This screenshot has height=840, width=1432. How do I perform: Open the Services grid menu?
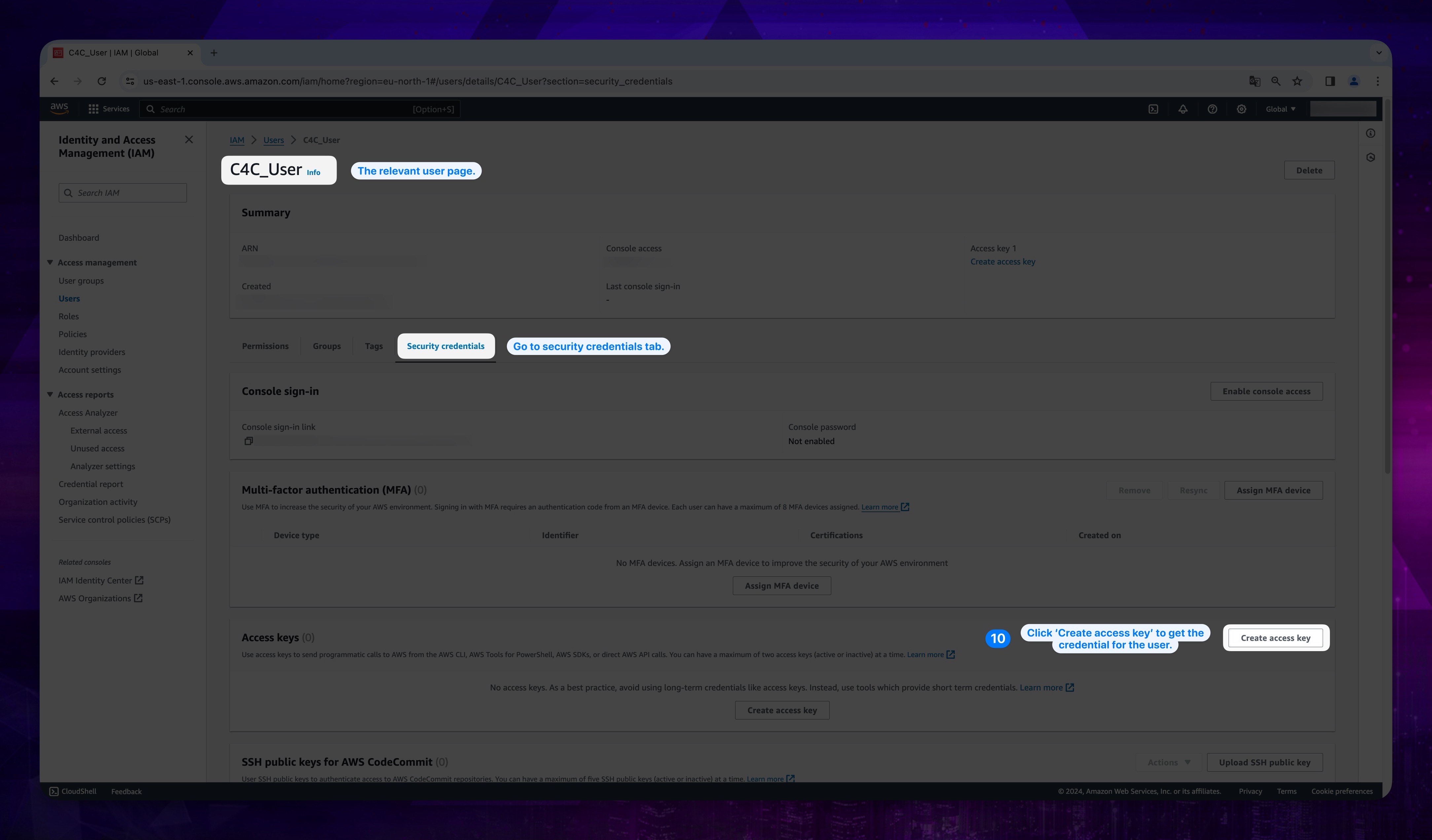click(x=109, y=109)
